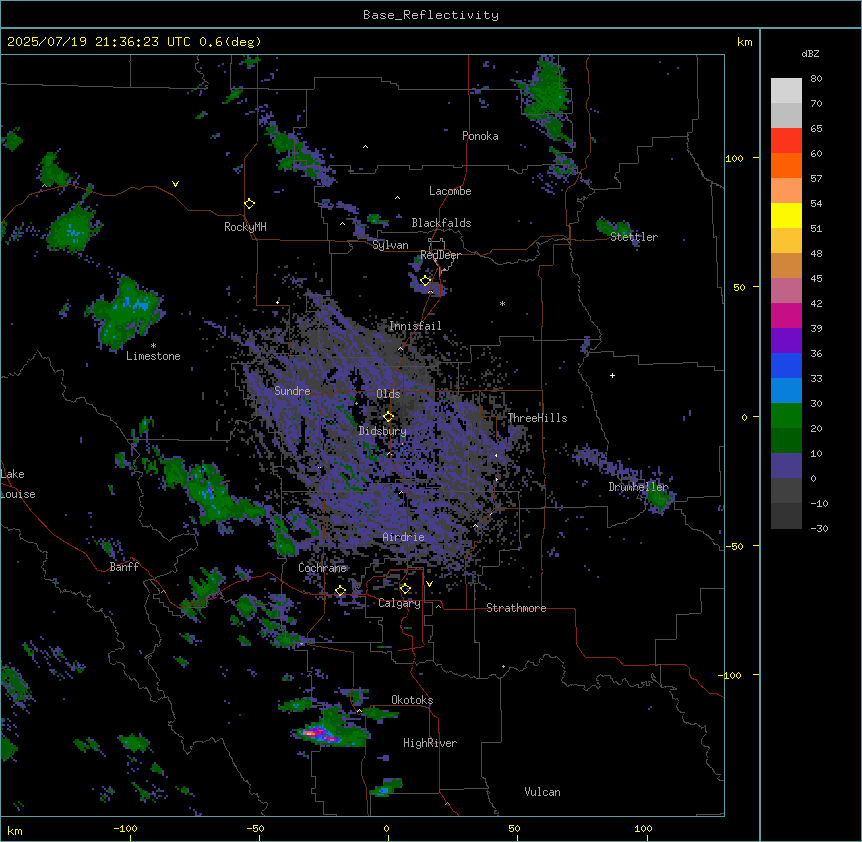862x842 pixels.
Task: Click the RockyMH label
Action: pyautogui.click(x=245, y=227)
